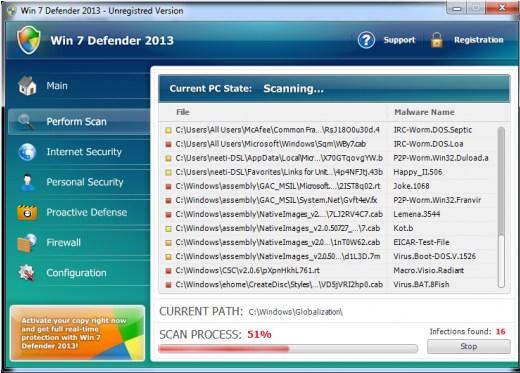Click malware name Virus.BAT.8Fish
The width and height of the screenshot is (520, 373).
tap(421, 284)
